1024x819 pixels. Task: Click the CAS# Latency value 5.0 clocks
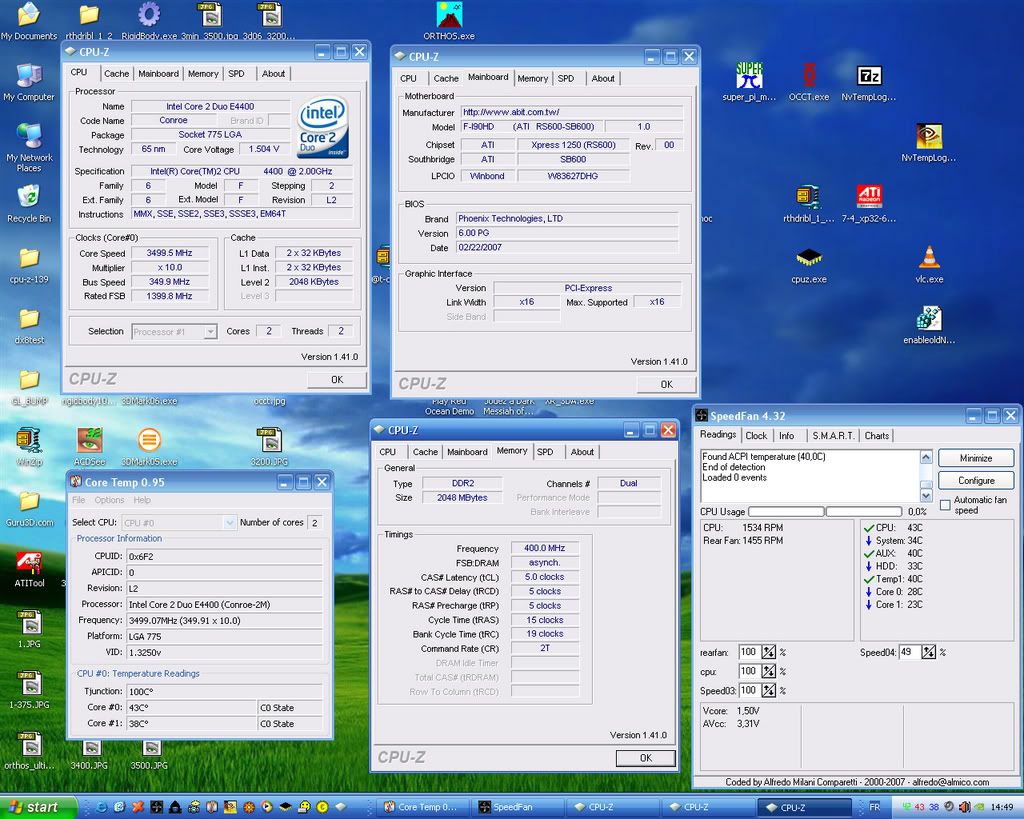point(545,577)
